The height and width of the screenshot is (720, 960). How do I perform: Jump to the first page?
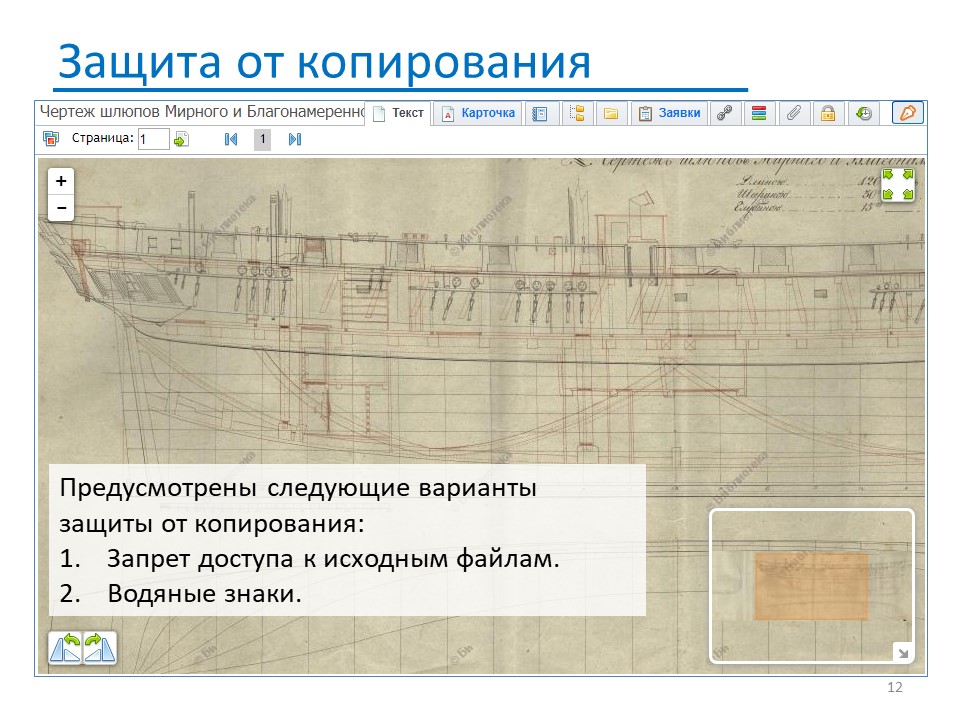click(x=231, y=140)
